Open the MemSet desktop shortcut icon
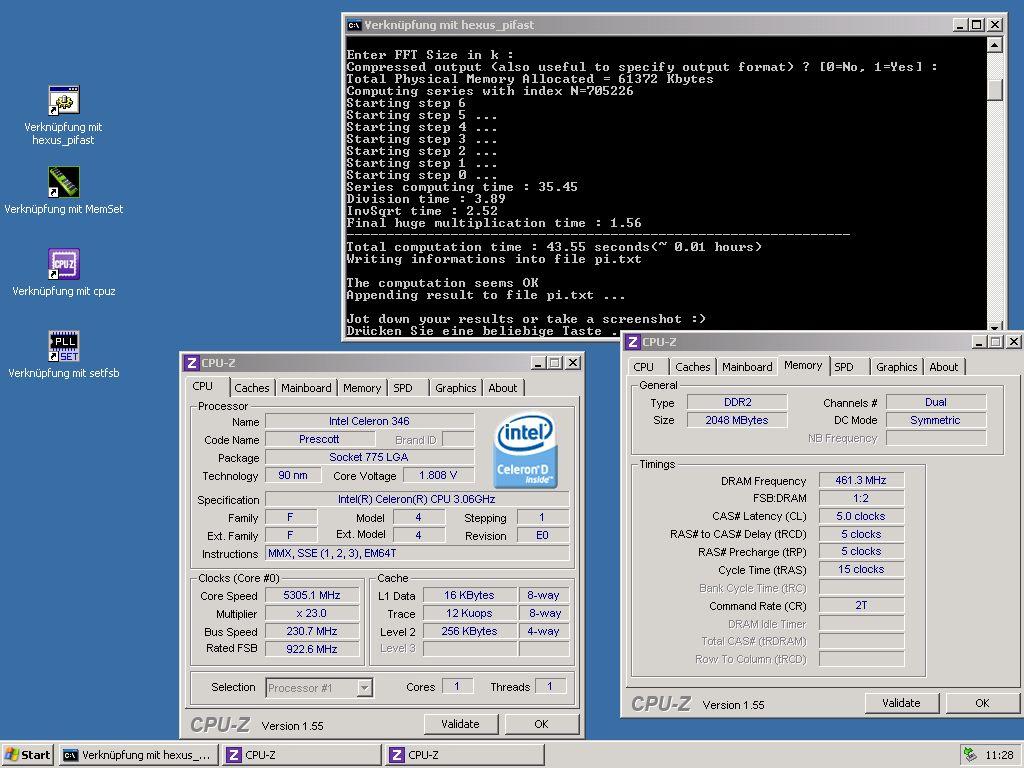Image resolution: width=1024 pixels, height=768 pixels. [x=63, y=182]
